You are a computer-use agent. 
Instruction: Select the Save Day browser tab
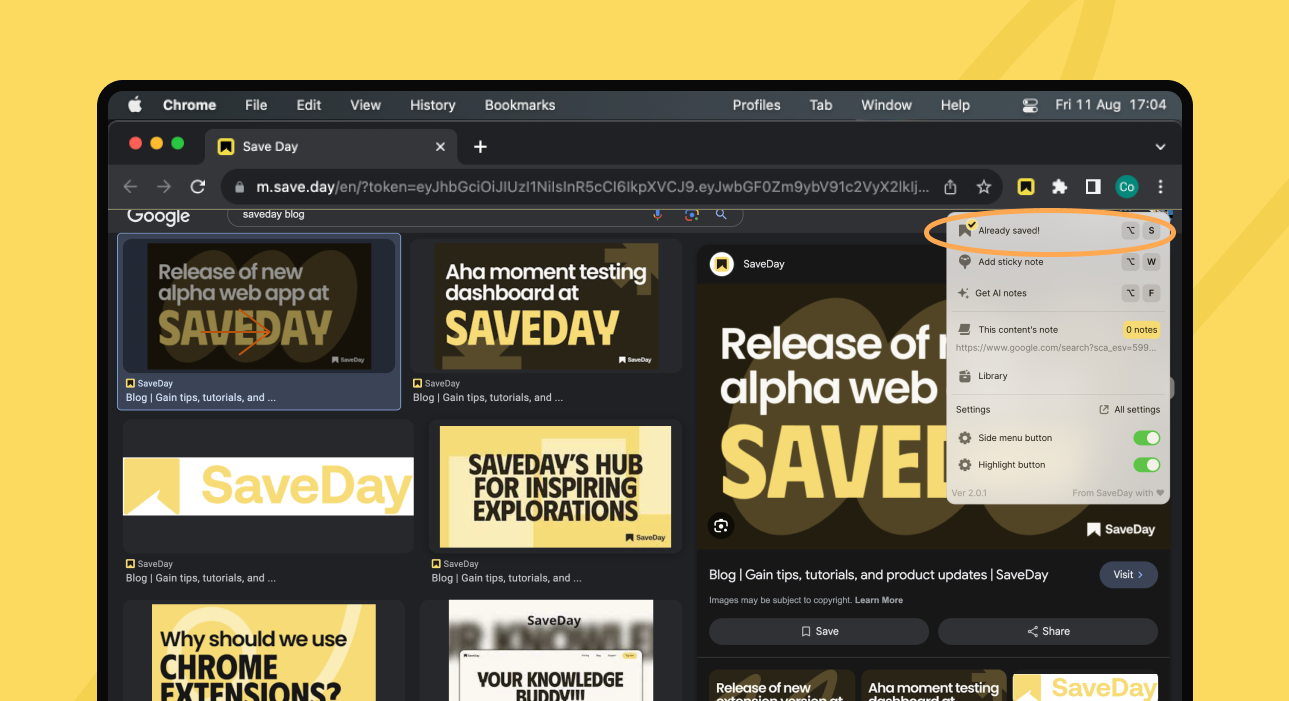pos(332,147)
